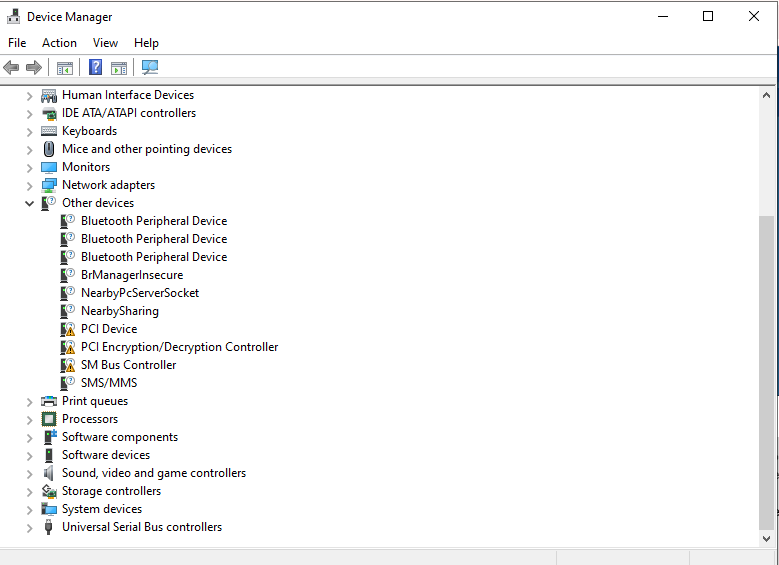Expand Human Interface Devices node
The image size is (779, 565).
pyautogui.click(x=29, y=96)
